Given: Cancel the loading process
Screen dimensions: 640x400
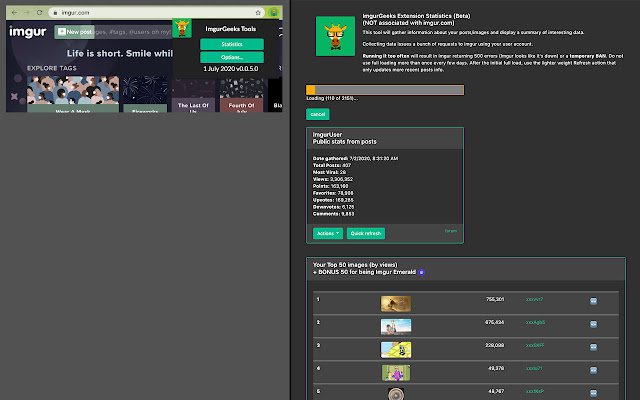Looking at the screenshot, I should click(318, 114).
